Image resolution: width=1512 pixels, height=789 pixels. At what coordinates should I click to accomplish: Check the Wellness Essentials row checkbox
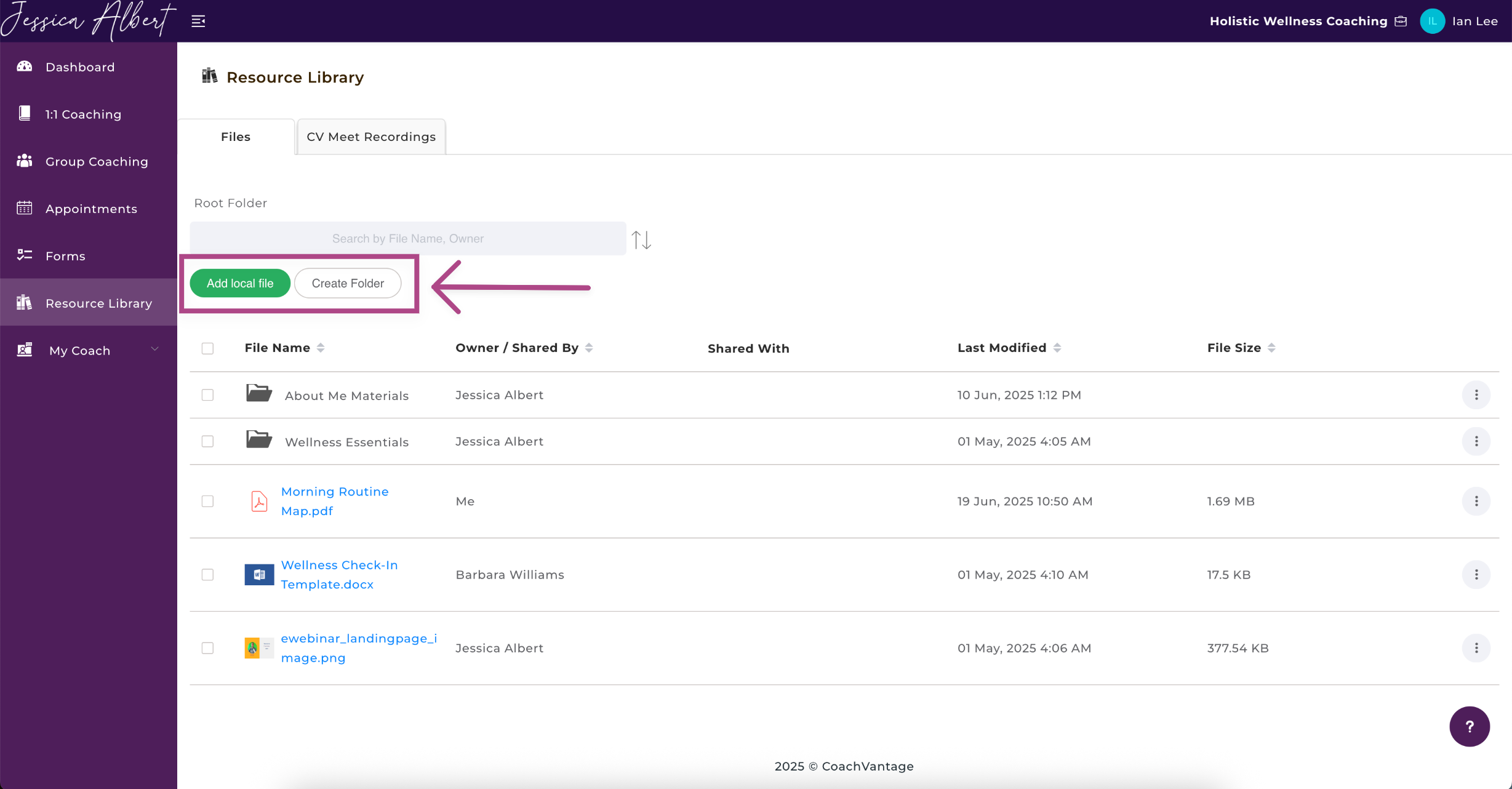[x=207, y=441]
